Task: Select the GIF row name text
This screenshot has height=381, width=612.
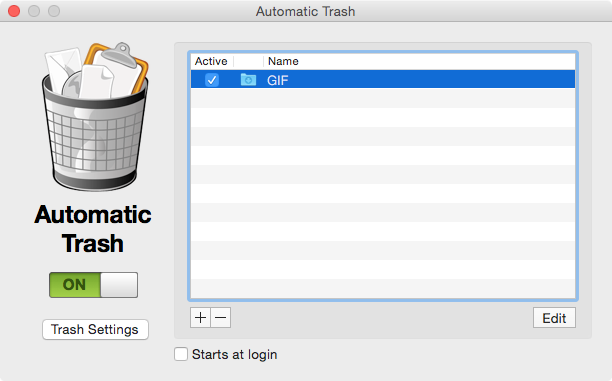Action: (x=278, y=80)
